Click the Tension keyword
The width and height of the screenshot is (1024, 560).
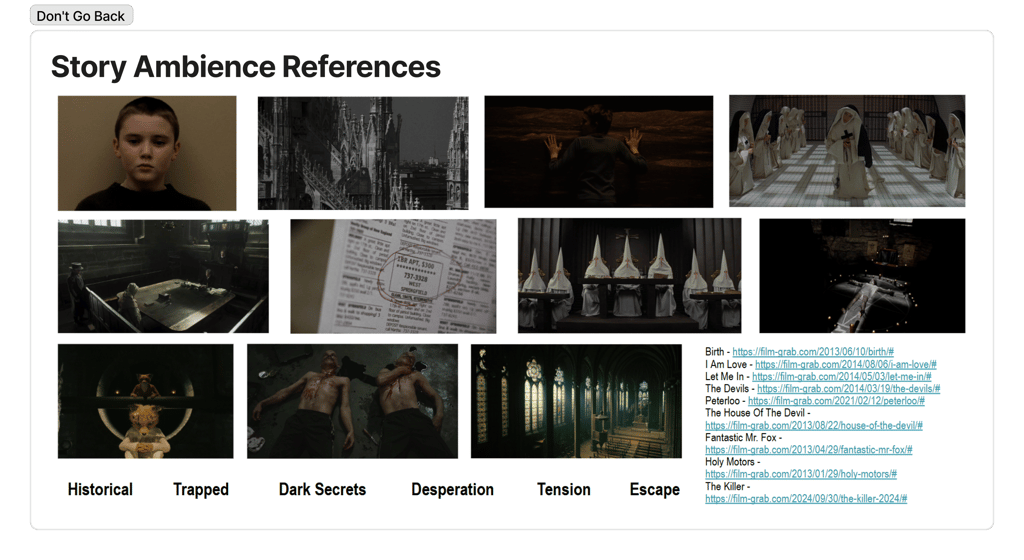(564, 490)
